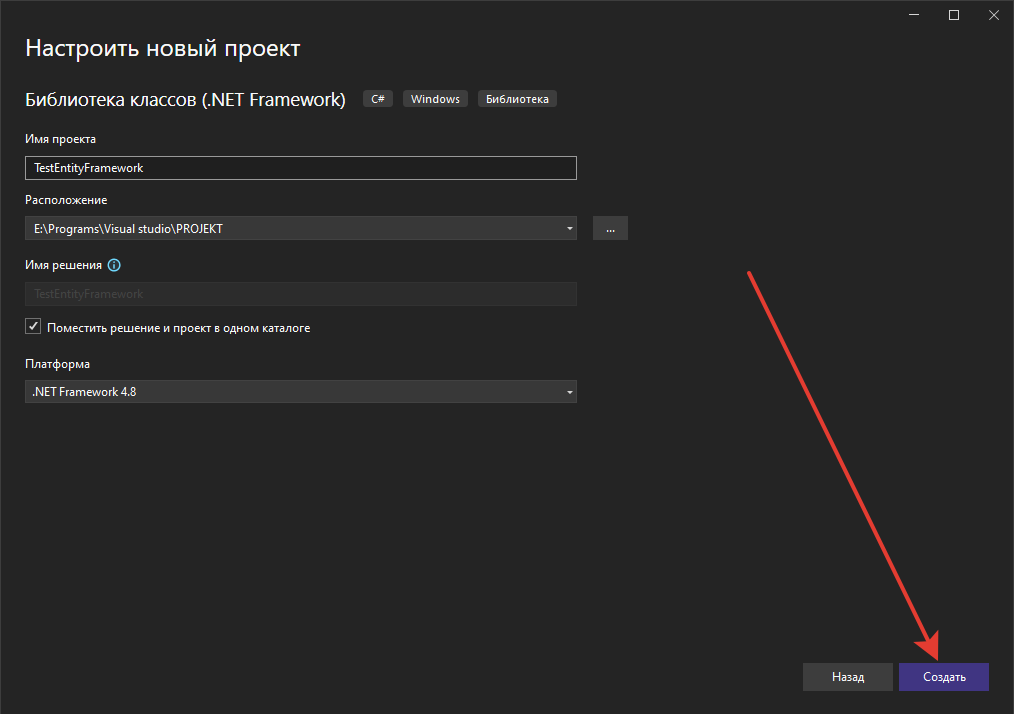Viewport: 1014px width, 714px height.
Task: Click the Библиотека классов (.NET Framework) title
Action: point(185,99)
